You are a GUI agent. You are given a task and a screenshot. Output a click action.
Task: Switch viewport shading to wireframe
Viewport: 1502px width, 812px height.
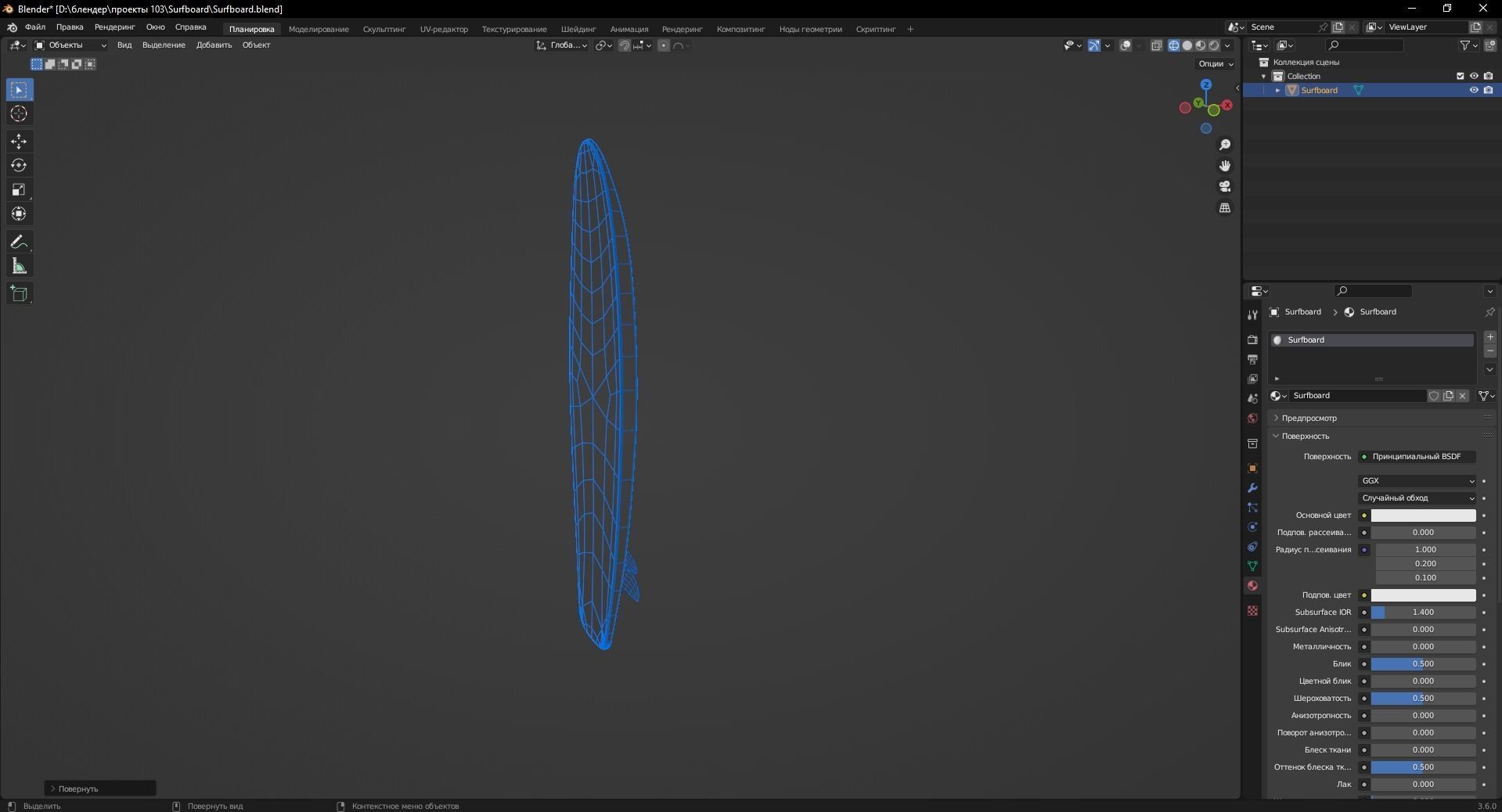(1174, 45)
